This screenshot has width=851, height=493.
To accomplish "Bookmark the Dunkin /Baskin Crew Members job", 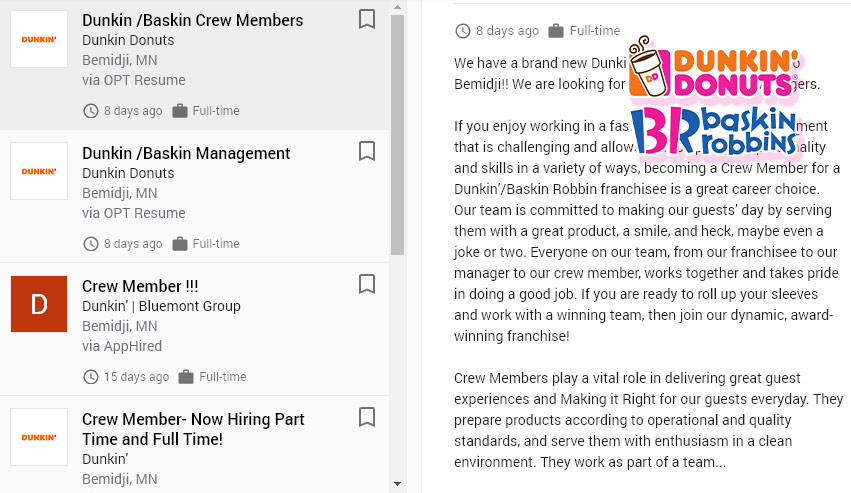I will click(x=367, y=19).
